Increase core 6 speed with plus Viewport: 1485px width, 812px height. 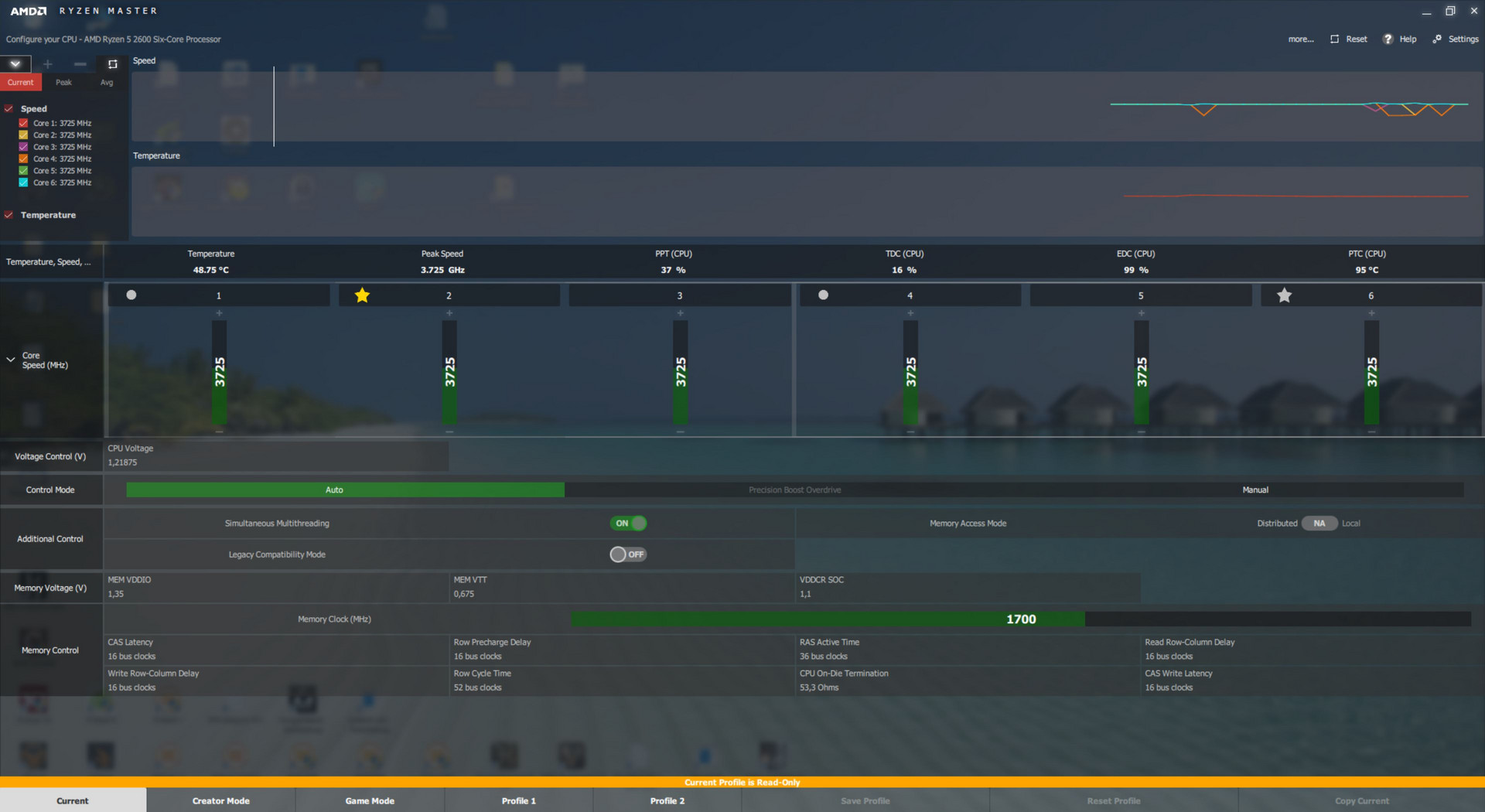coord(1371,313)
